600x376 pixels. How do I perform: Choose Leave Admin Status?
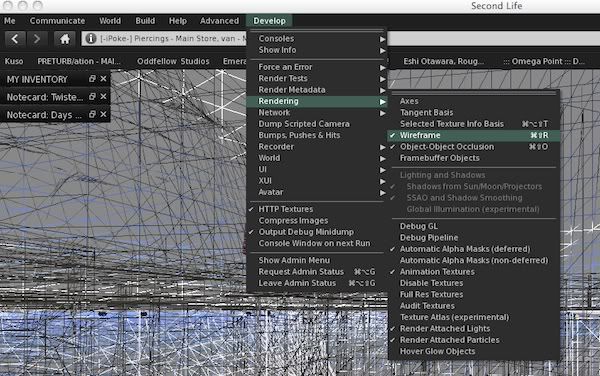(317, 283)
